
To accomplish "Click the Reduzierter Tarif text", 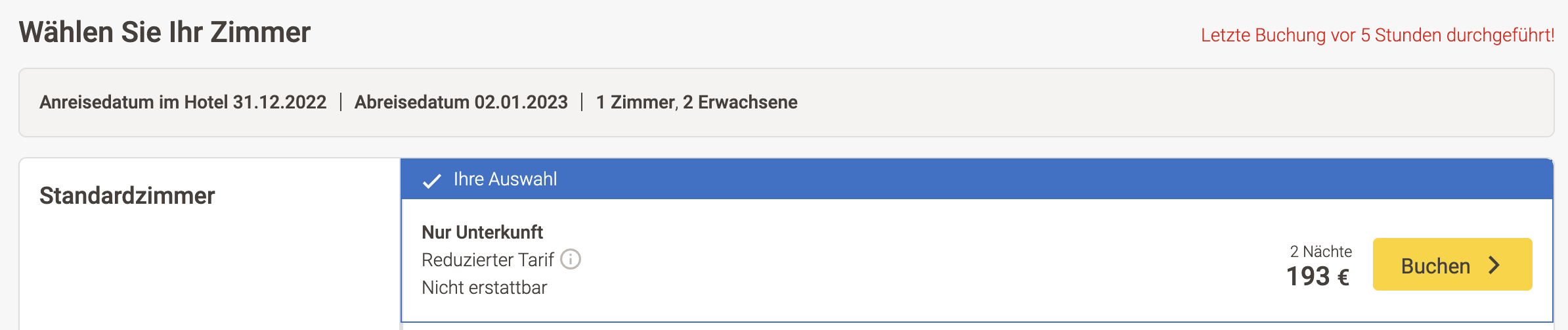I will tap(488, 260).
